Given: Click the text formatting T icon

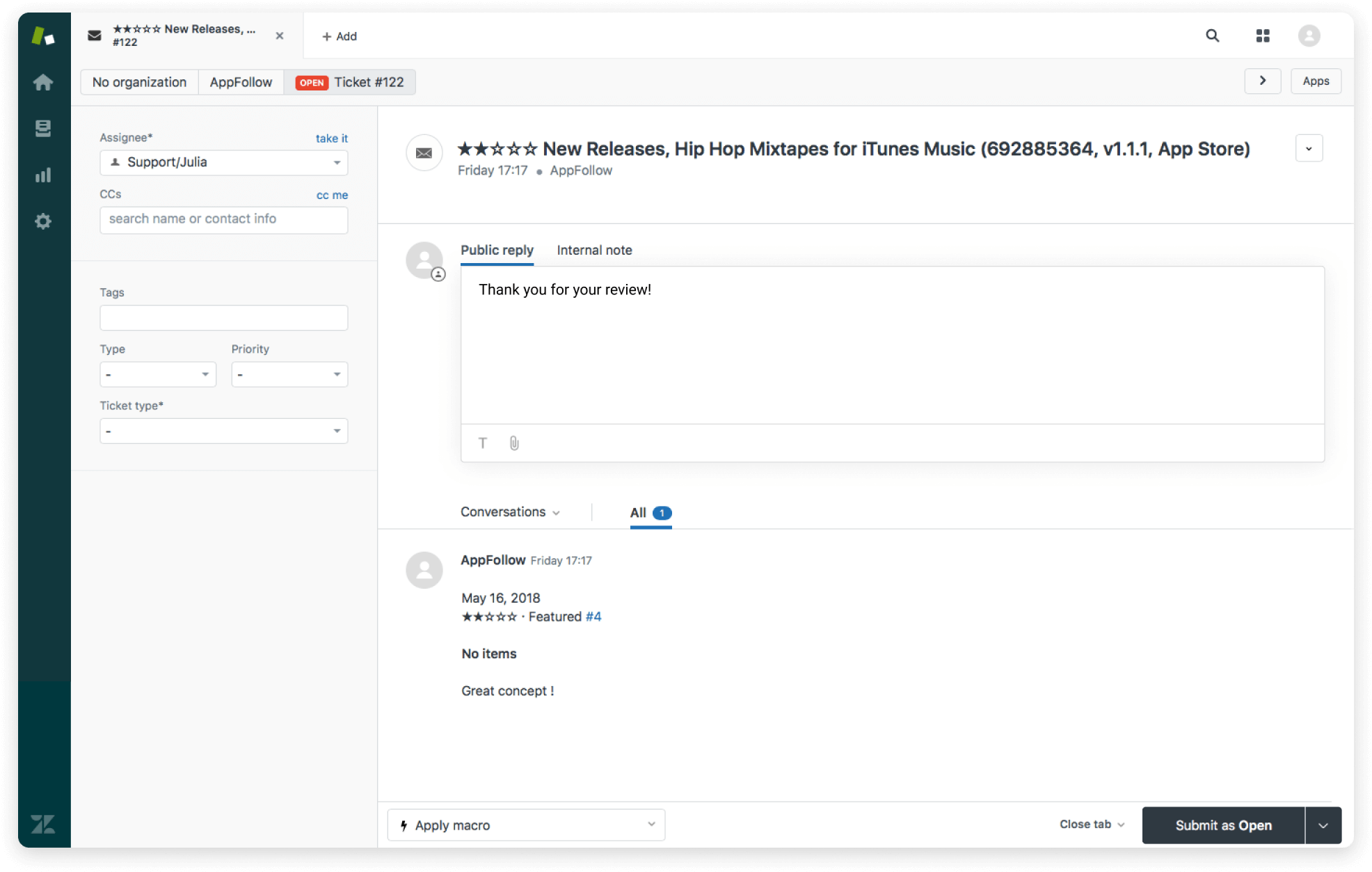Looking at the screenshot, I should pyautogui.click(x=483, y=443).
